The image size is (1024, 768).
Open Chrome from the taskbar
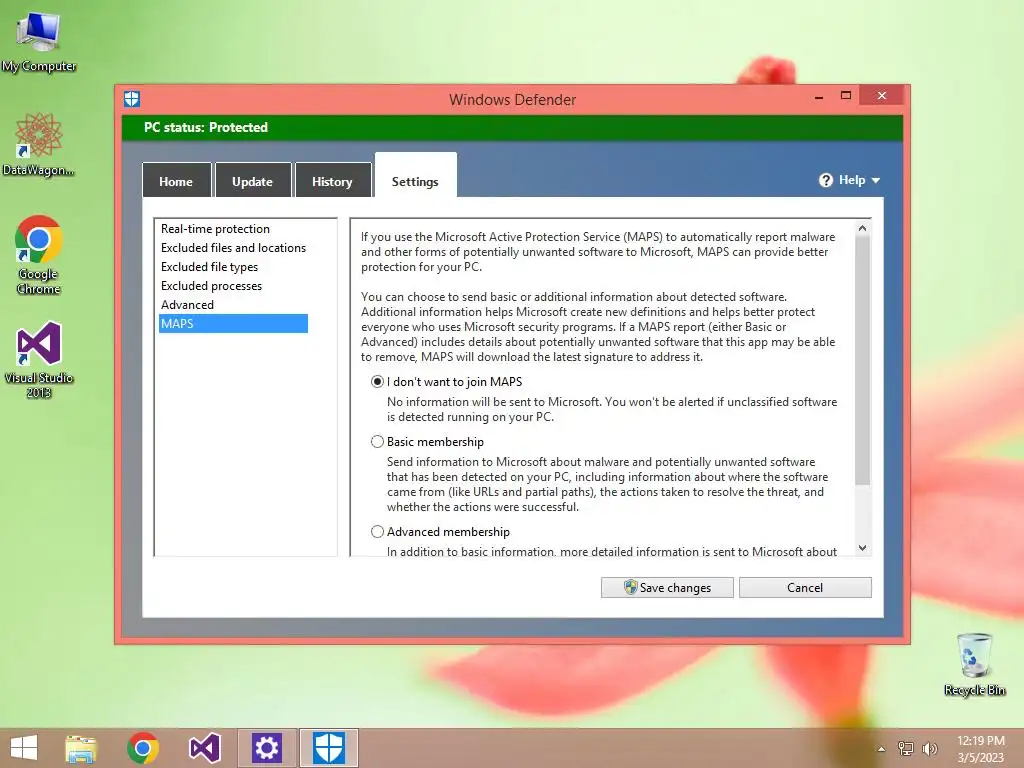pyautogui.click(x=143, y=748)
